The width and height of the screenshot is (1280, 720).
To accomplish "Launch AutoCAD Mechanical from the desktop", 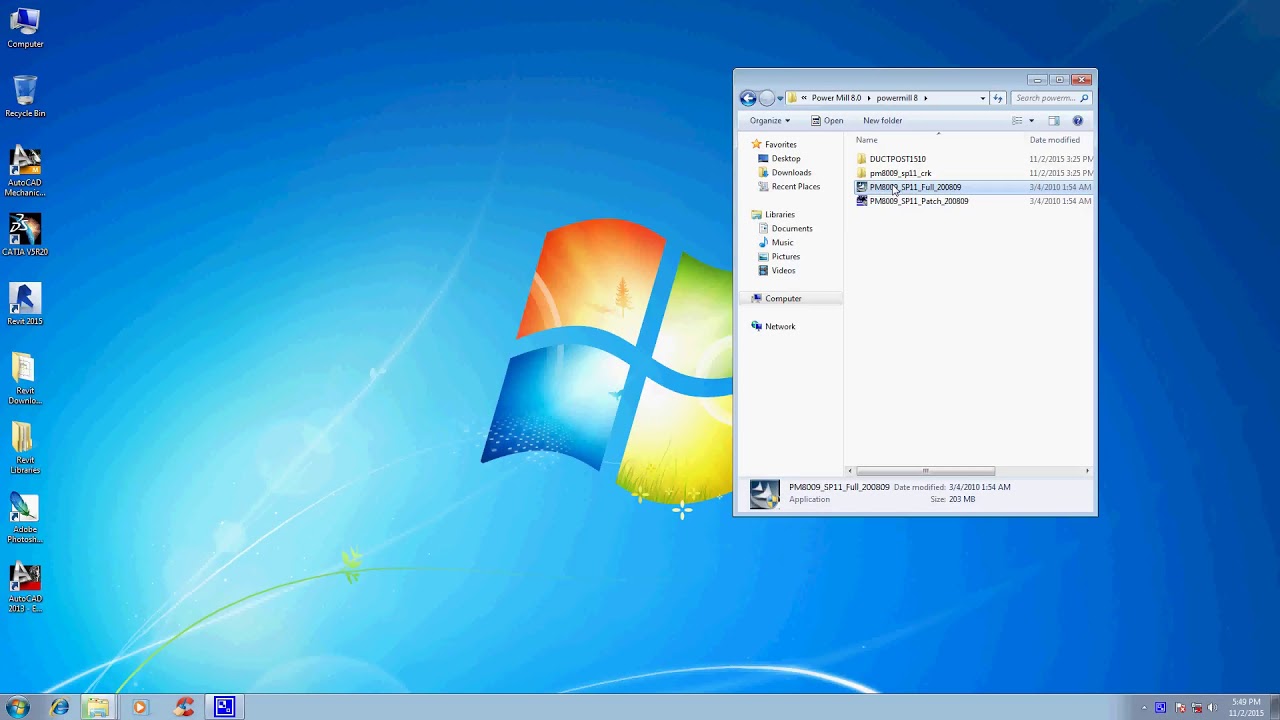I will pyautogui.click(x=25, y=172).
